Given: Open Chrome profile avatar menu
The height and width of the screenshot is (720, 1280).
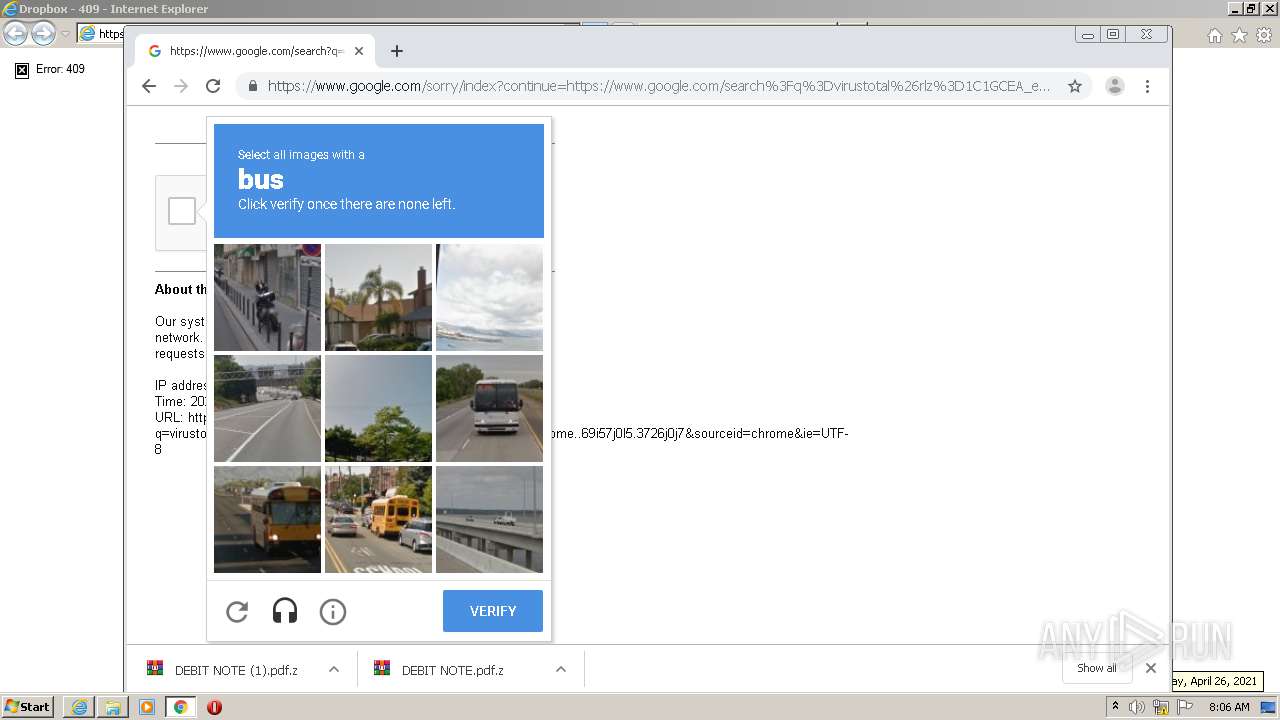Looking at the screenshot, I should point(1115,86).
